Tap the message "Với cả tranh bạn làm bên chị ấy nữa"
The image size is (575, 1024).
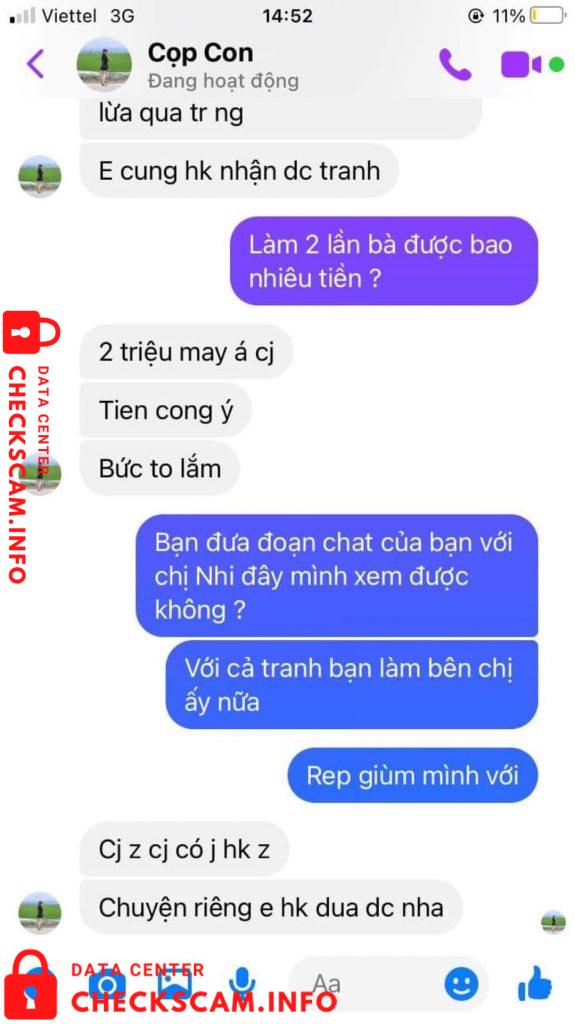(x=352, y=684)
